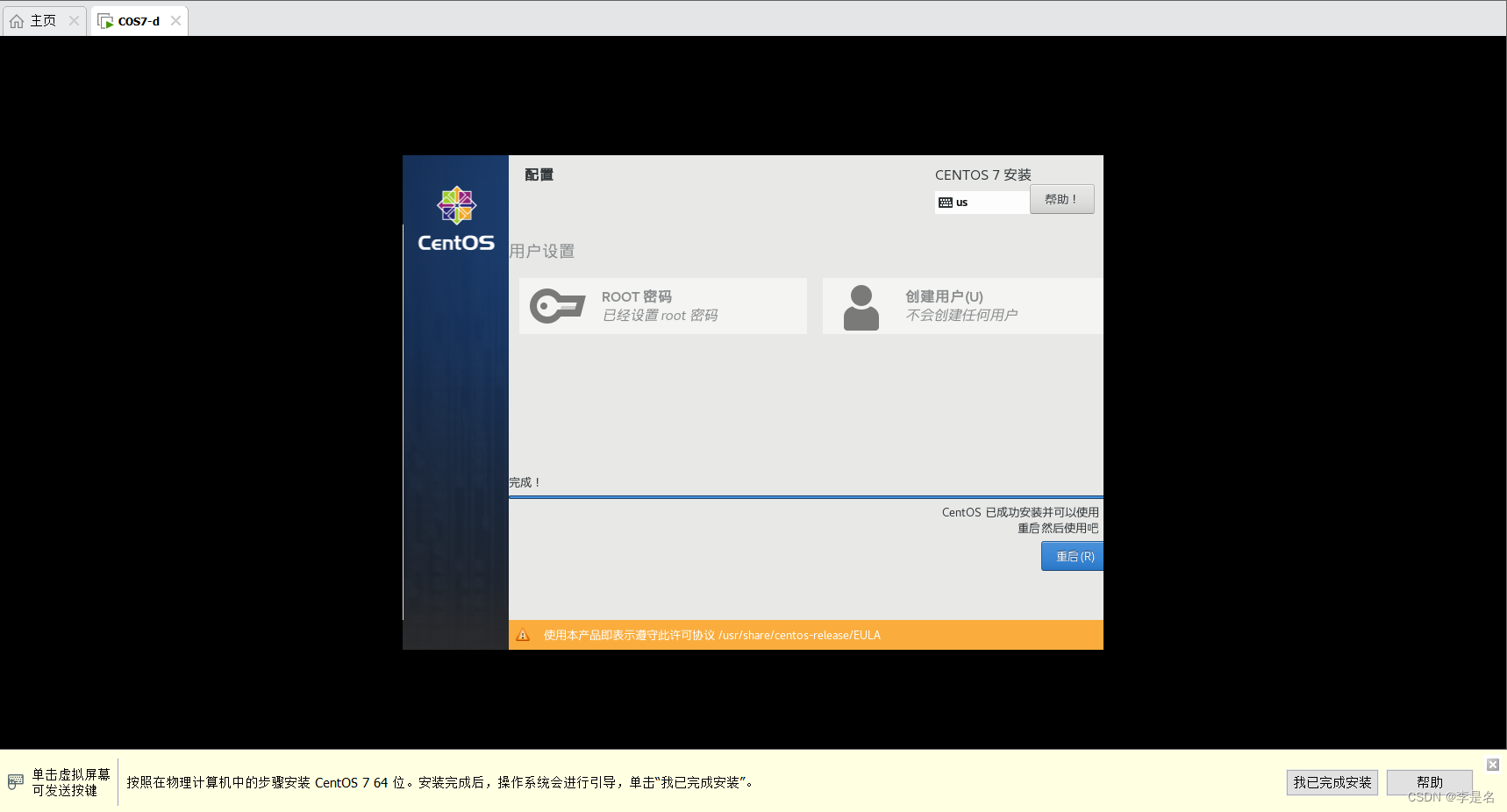
Task: Click the warning triangle in orange EULA bar
Action: (523, 636)
